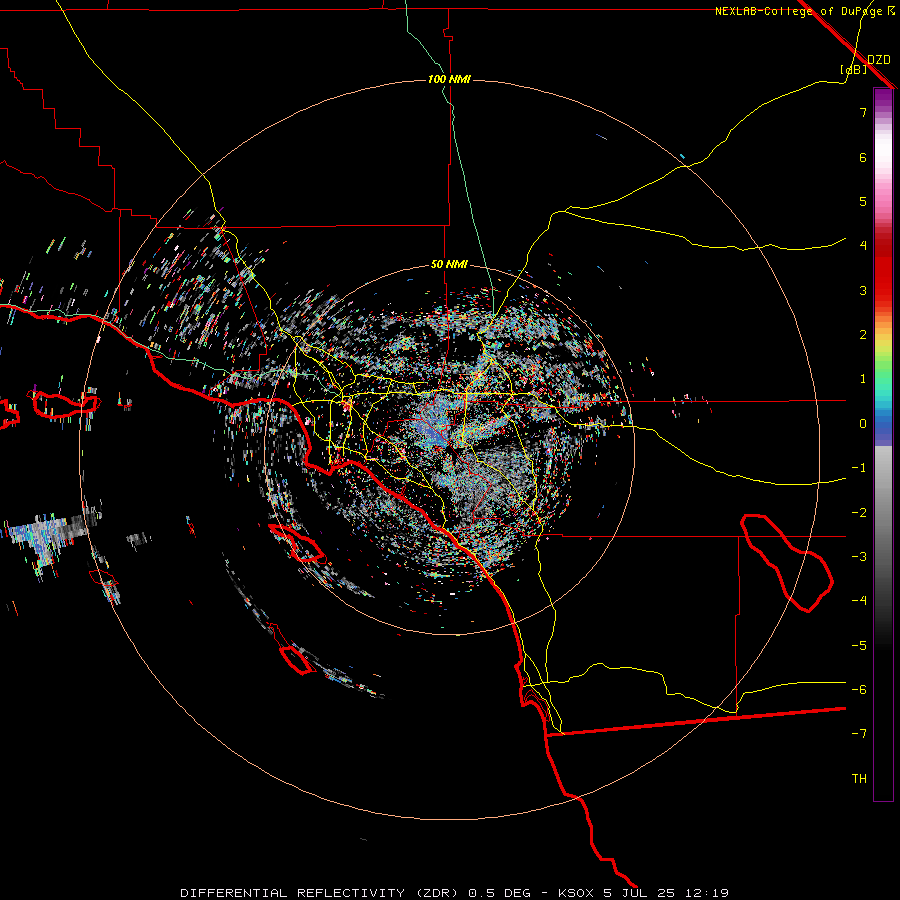The image size is (900, 900).
Task: Click the "-2" value on the color scale
Action: click(859, 513)
